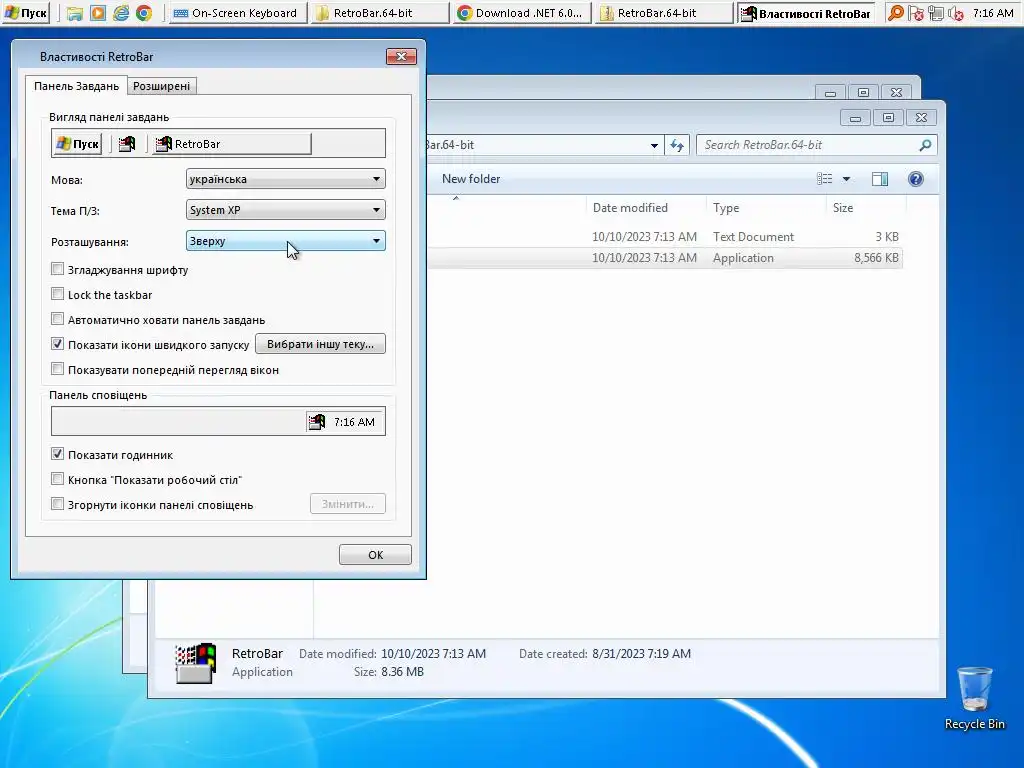Enable Згорнути іконки панелі сповіщень checkbox

[57, 504]
